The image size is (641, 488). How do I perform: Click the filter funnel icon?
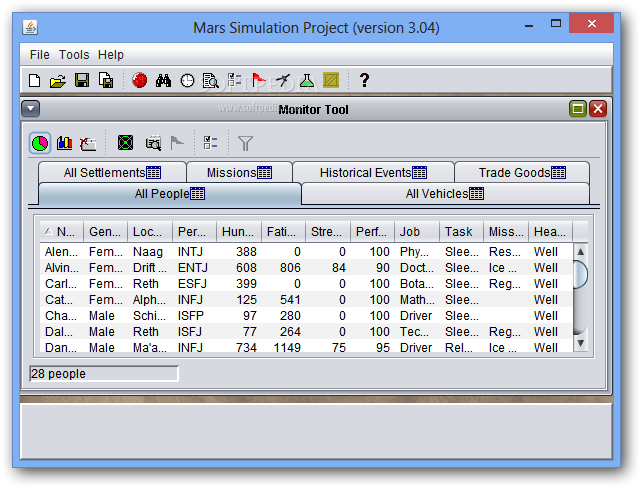point(245,143)
